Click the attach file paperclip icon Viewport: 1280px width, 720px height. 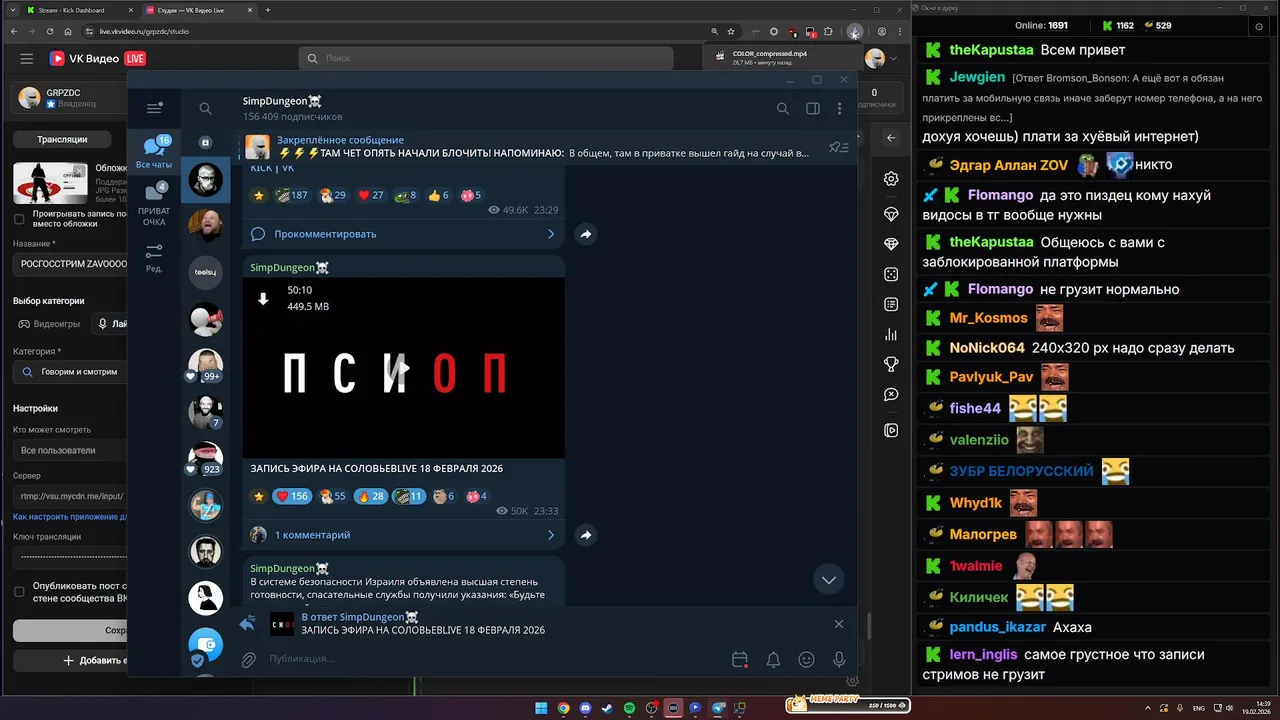pyautogui.click(x=249, y=660)
